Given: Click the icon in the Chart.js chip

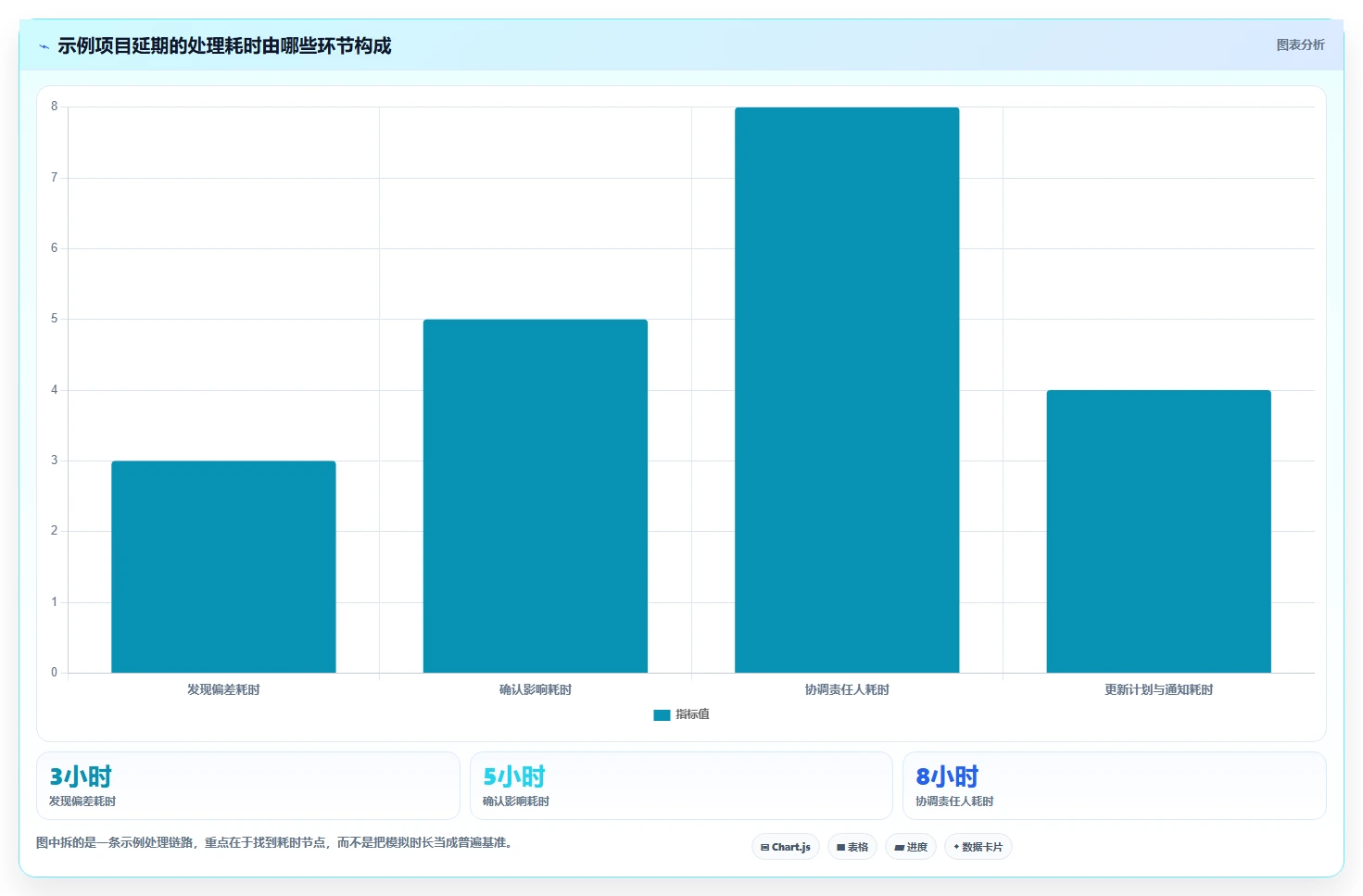Looking at the screenshot, I should tap(764, 848).
